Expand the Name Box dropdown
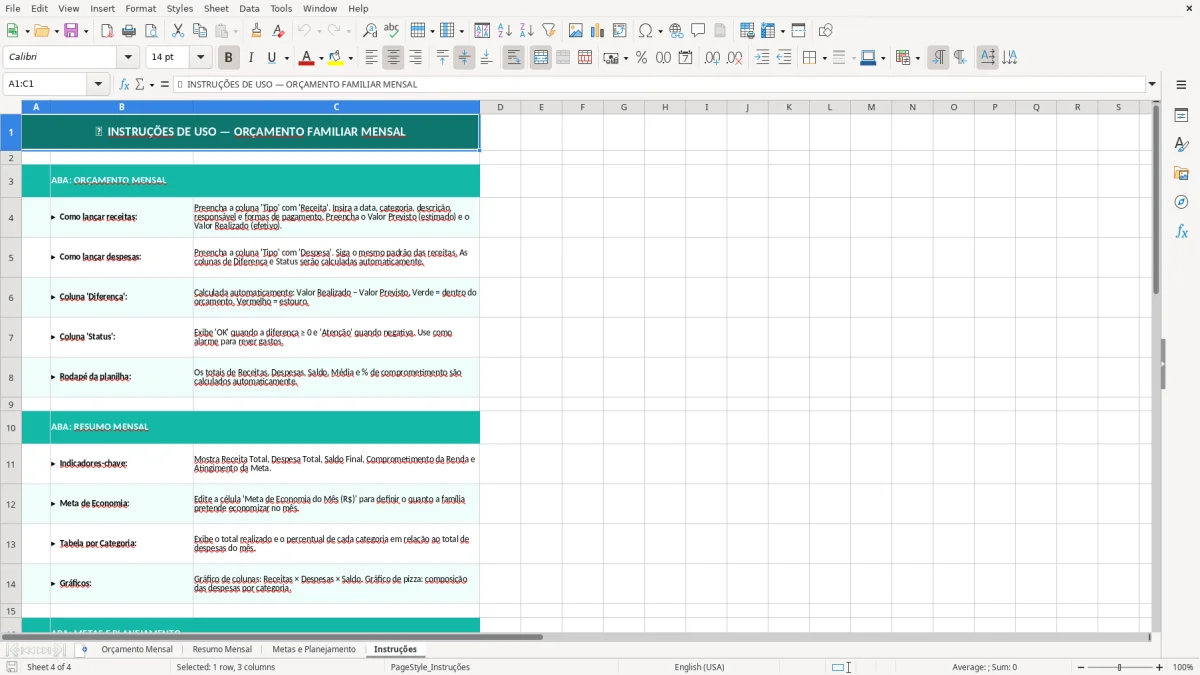 tap(98, 84)
